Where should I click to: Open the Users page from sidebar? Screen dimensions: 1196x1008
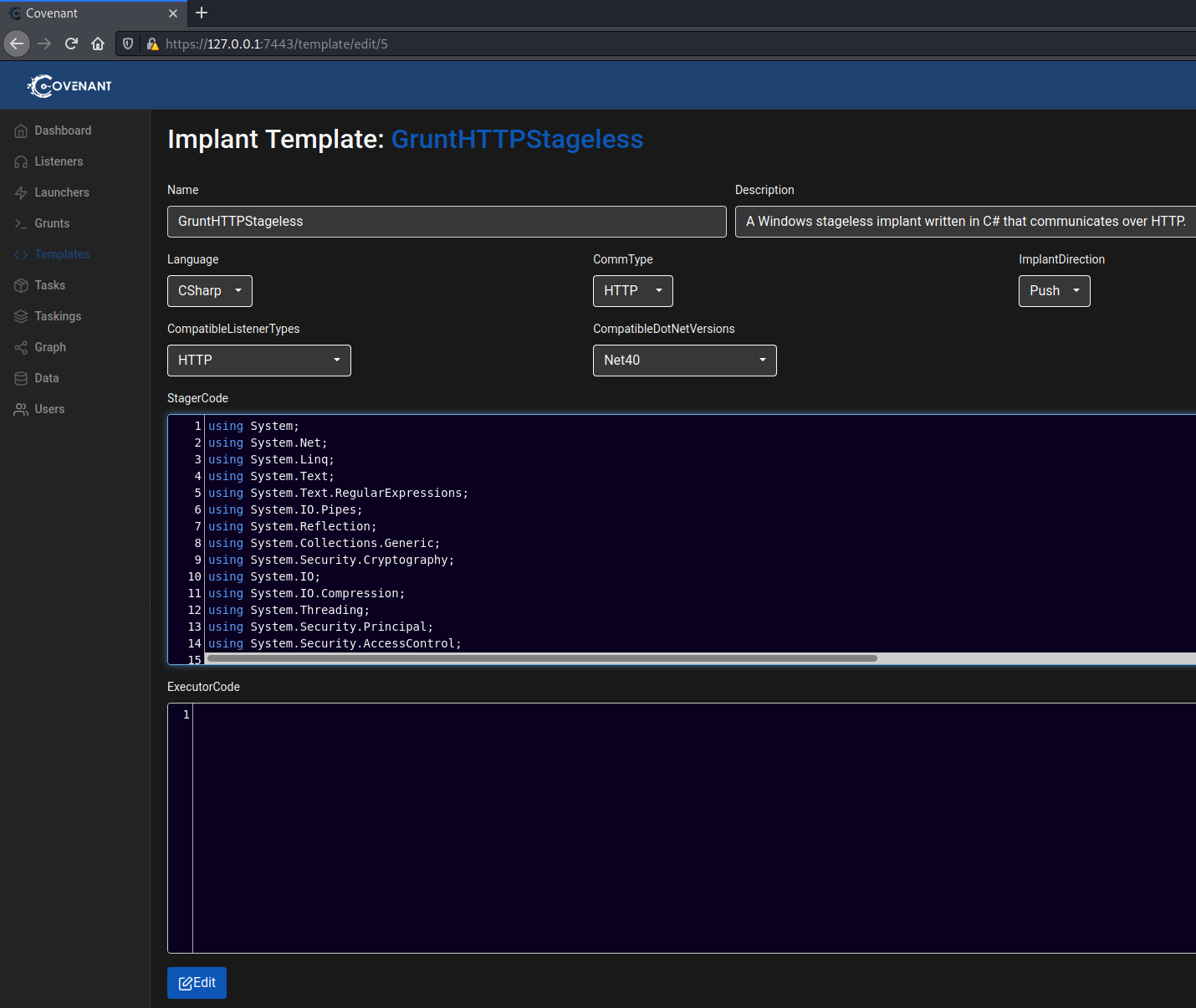tap(49, 409)
